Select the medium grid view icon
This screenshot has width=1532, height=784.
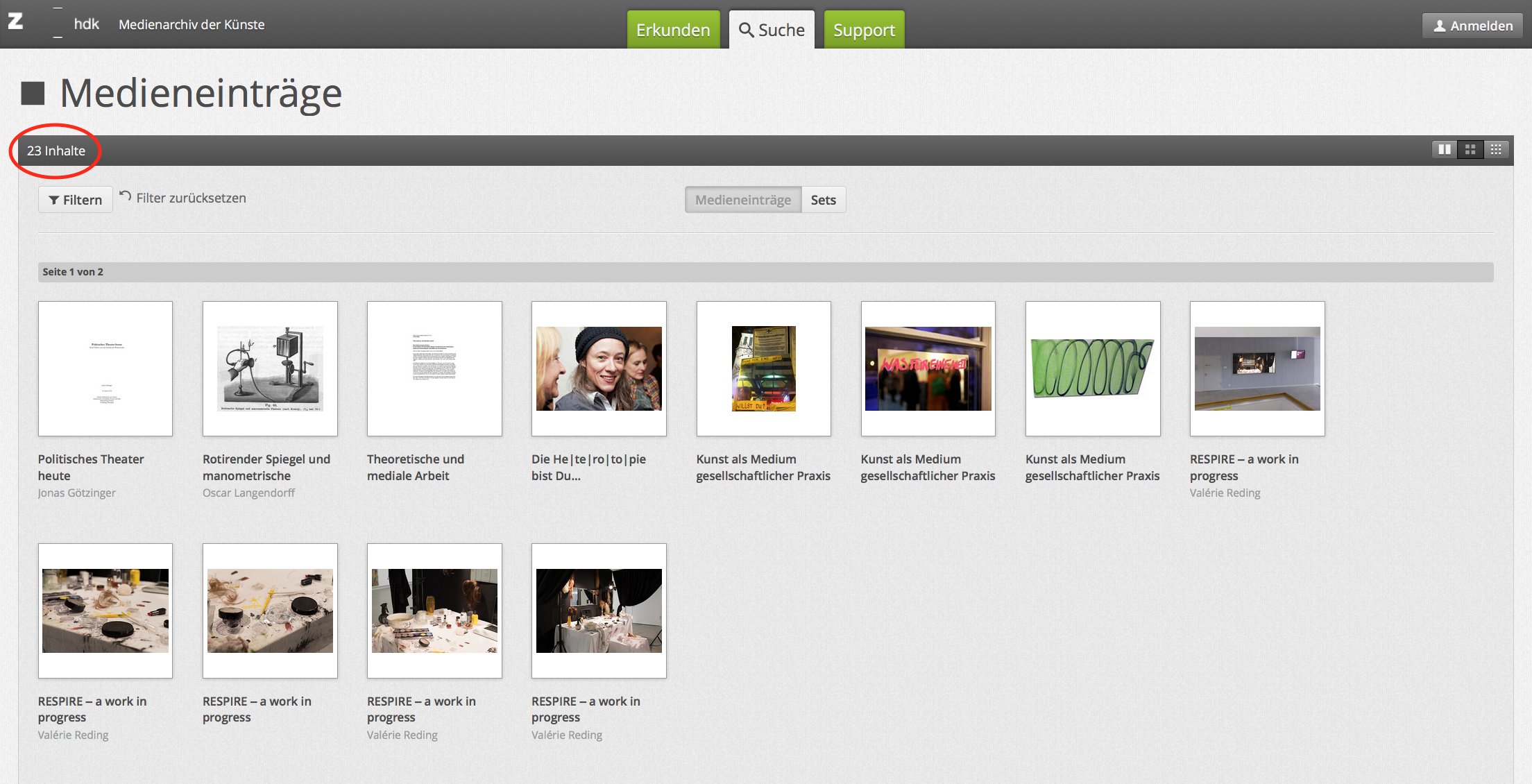tap(1470, 150)
